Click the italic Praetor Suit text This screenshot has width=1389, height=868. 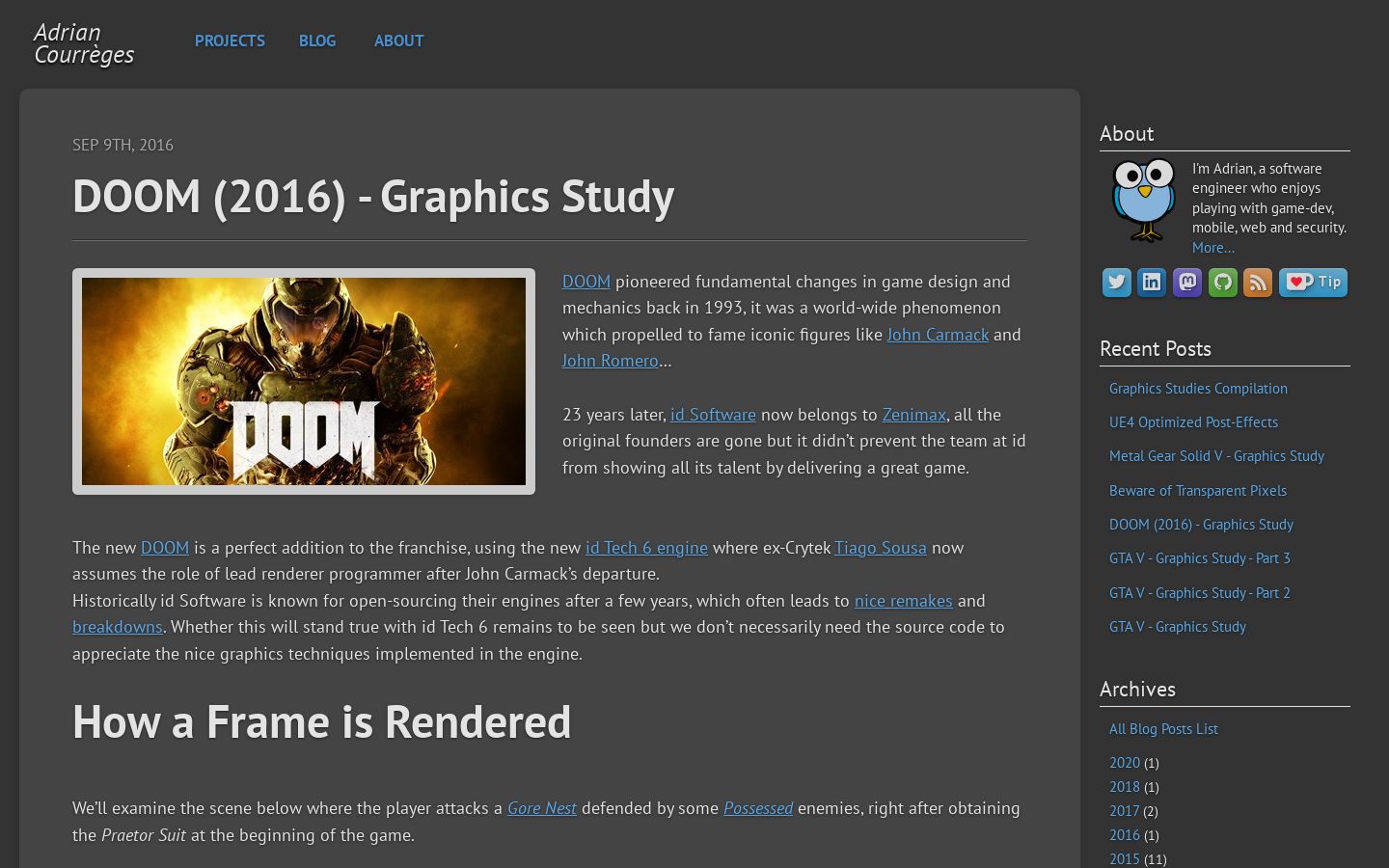[x=144, y=835]
